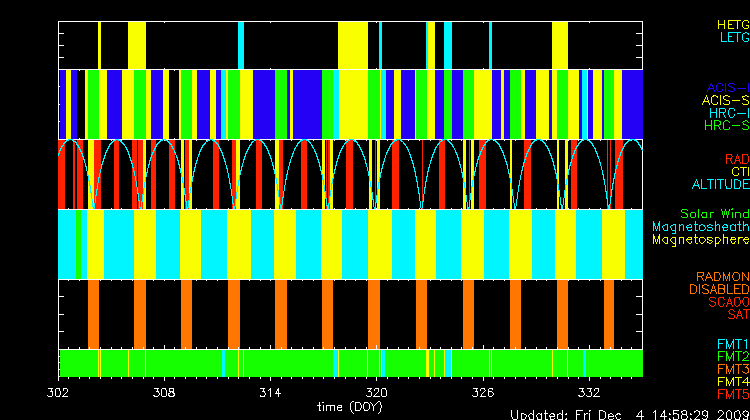Click the red RAD legend label
750x420 pixels.
736,159
